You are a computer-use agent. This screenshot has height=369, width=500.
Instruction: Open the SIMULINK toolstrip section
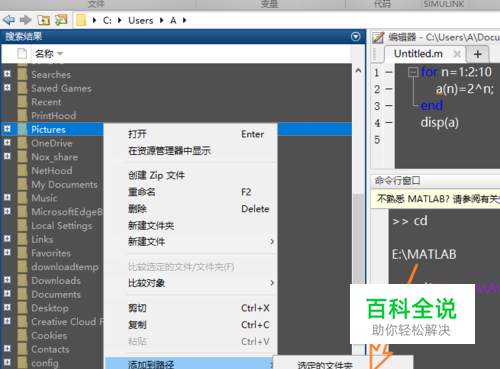pos(444,4)
